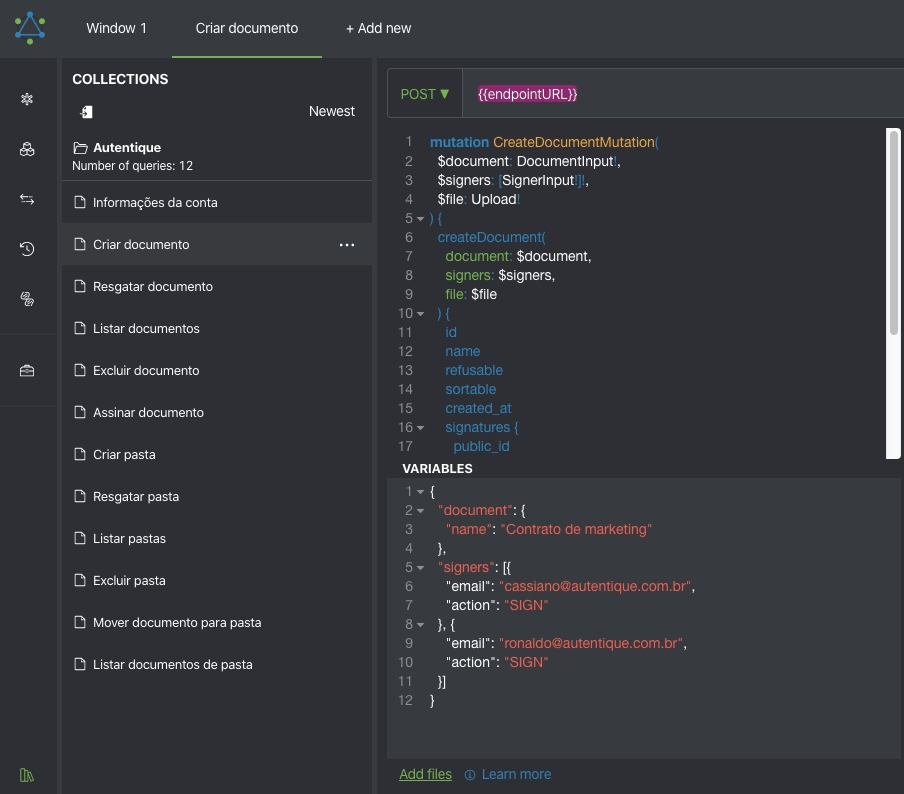
Task: Click the Add files link
Action: coord(425,774)
